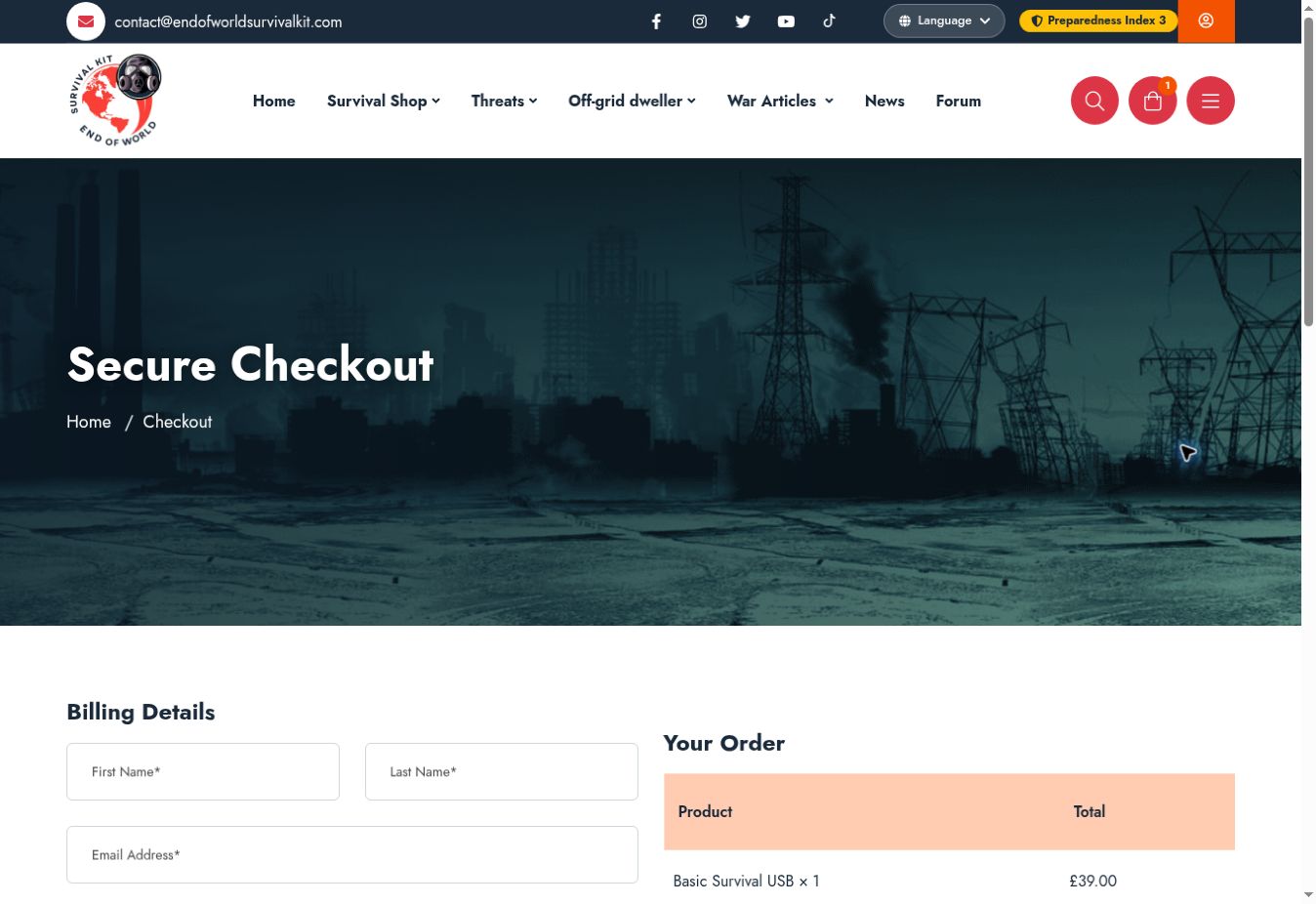Click the Home breadcrumb link
Viewport: 1316px width, 904px height.
coord(89,422)
